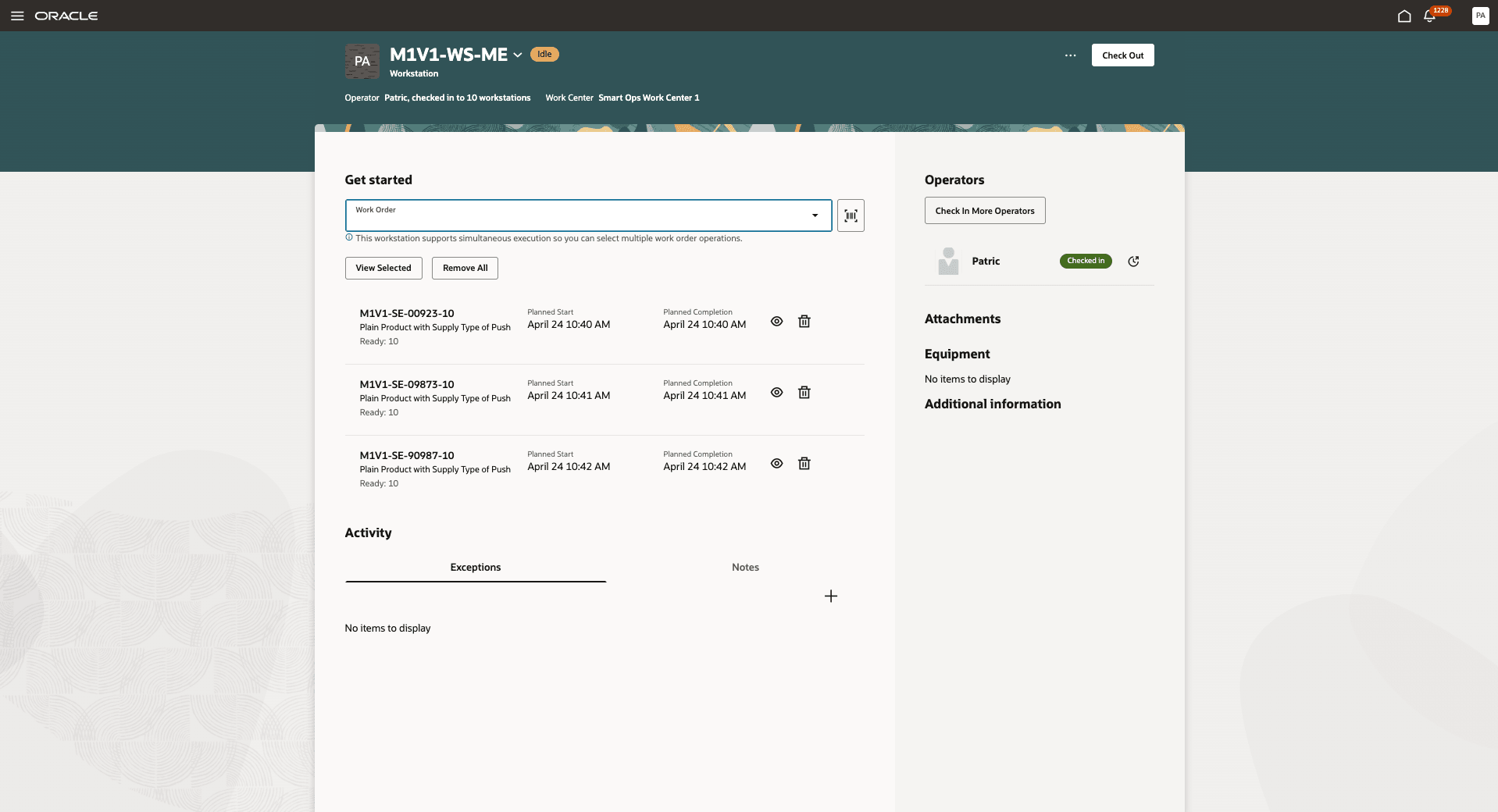Click Planned Start April 24 10:40 AM

(569, 325)
